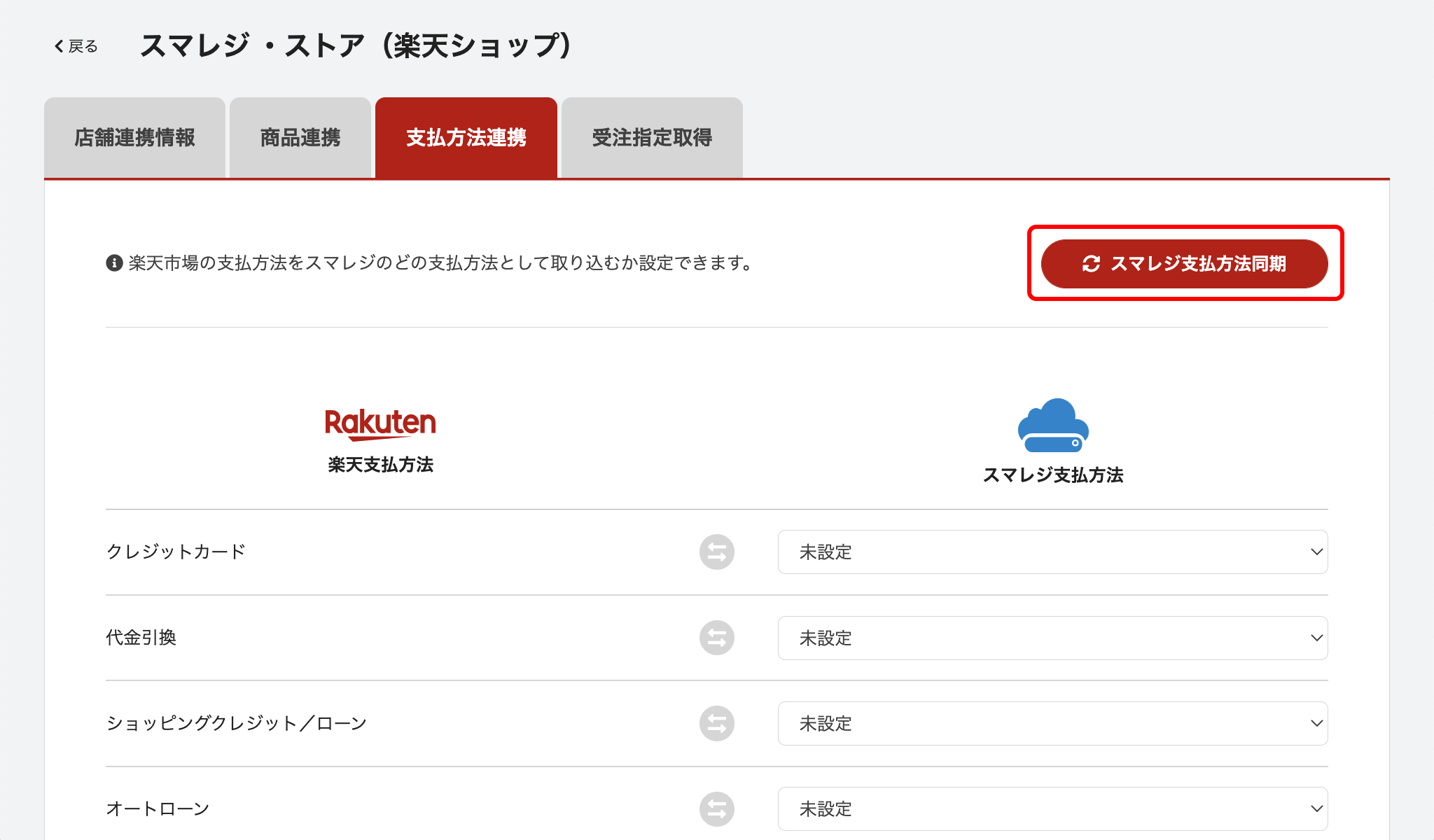Screen dimensions: 1434x840
Task: Click swap icon for ショッピングクレジット／ローン
Action: tap(716, 723)
